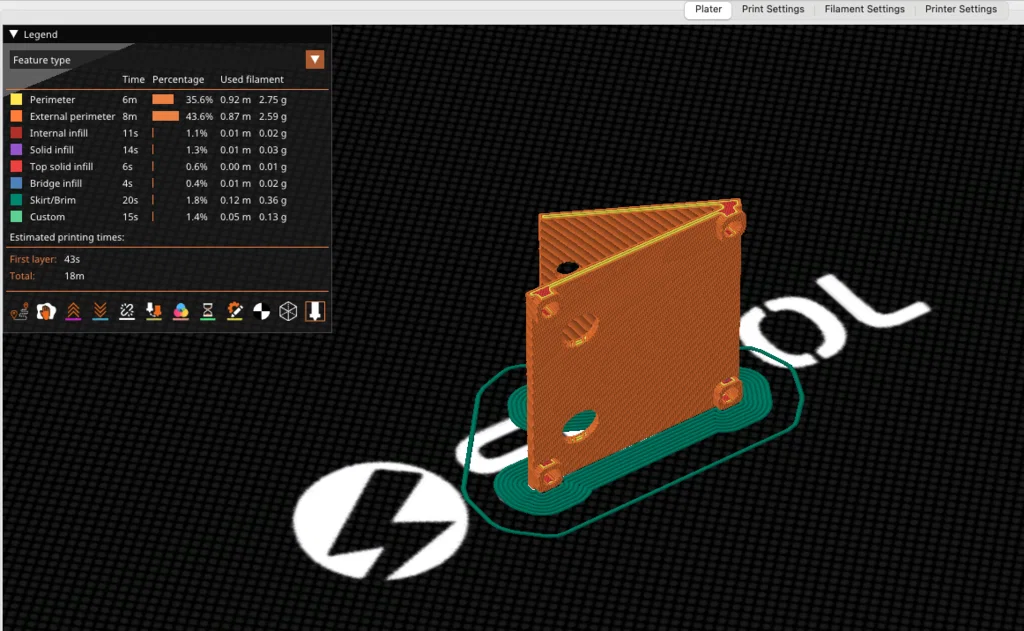Screen dimensions: 1024x631
Task: Click the Used filament column header
Action: tap(252, 79)
